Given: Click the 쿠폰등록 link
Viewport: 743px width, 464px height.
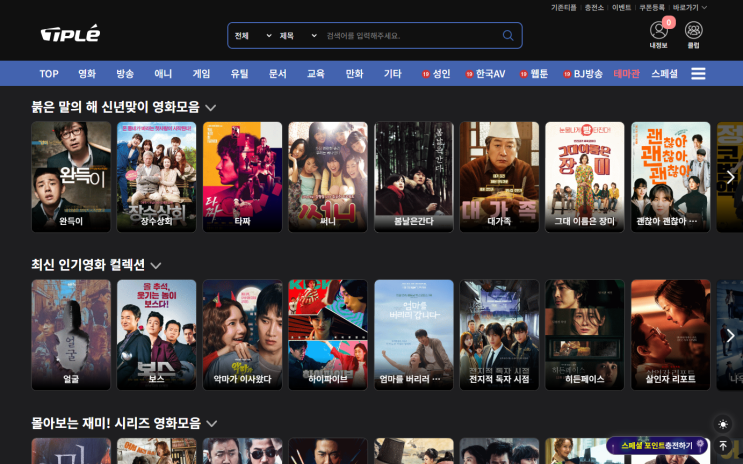Looking at the screenshot, I should [652, 8].
